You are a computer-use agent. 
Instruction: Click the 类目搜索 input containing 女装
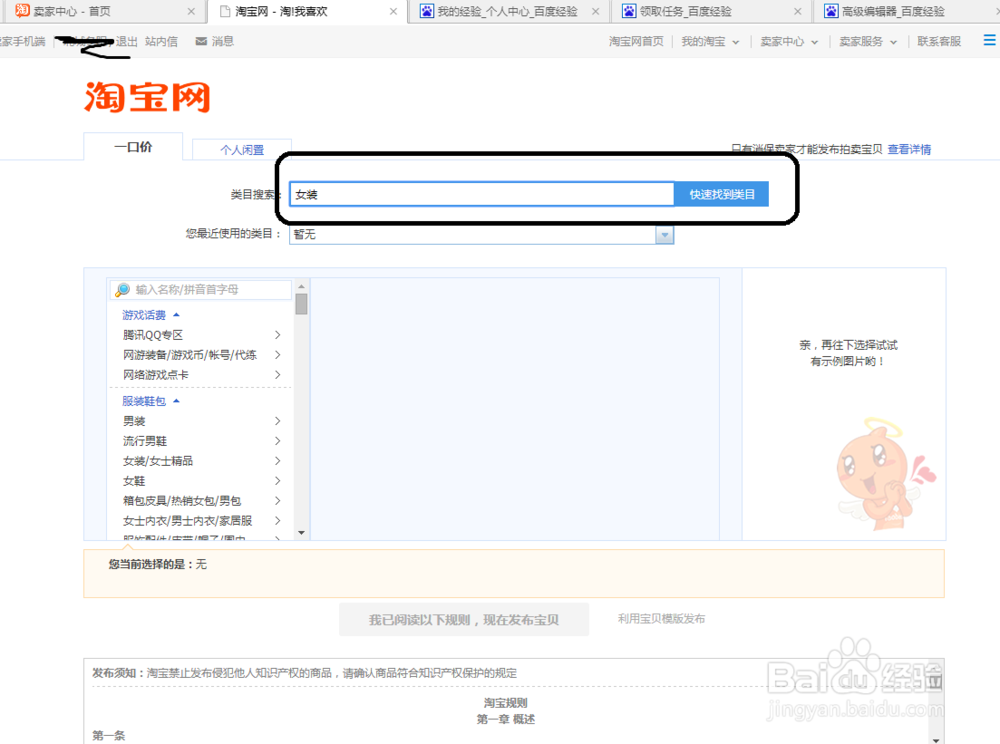click(x=482, y=194)
